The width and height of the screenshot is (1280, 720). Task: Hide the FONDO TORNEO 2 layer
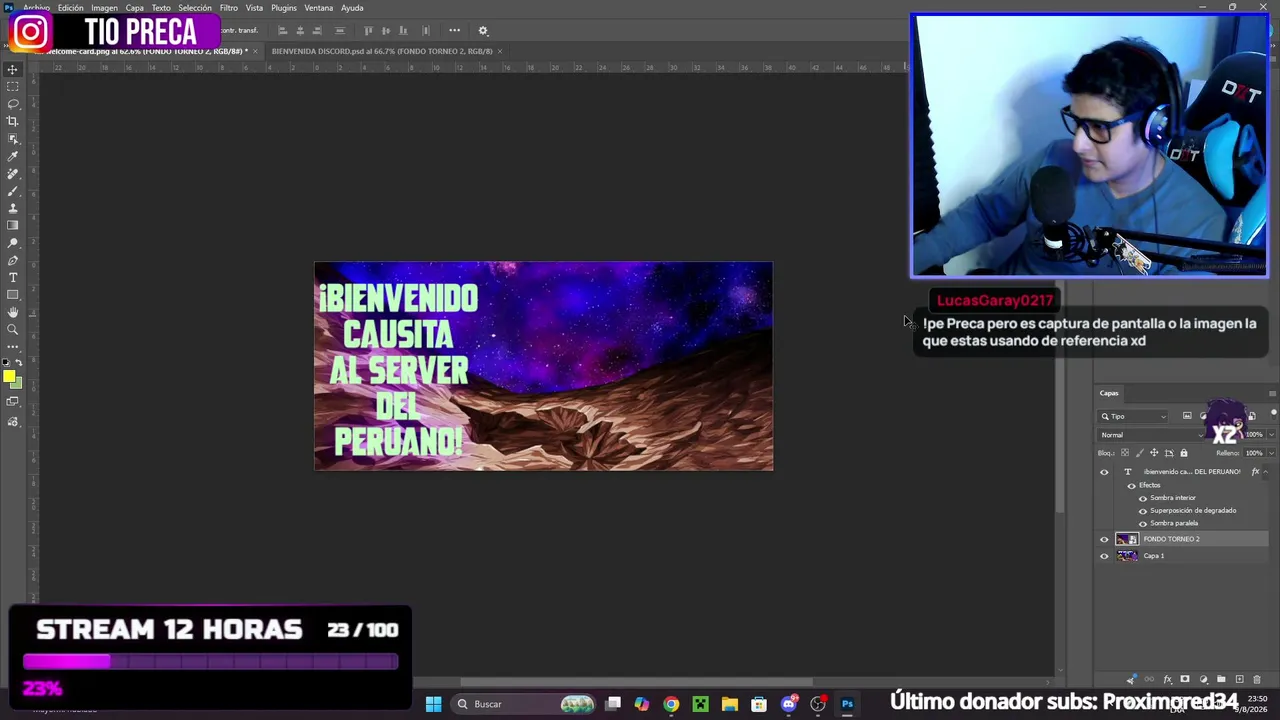(x=1104, y=539)
